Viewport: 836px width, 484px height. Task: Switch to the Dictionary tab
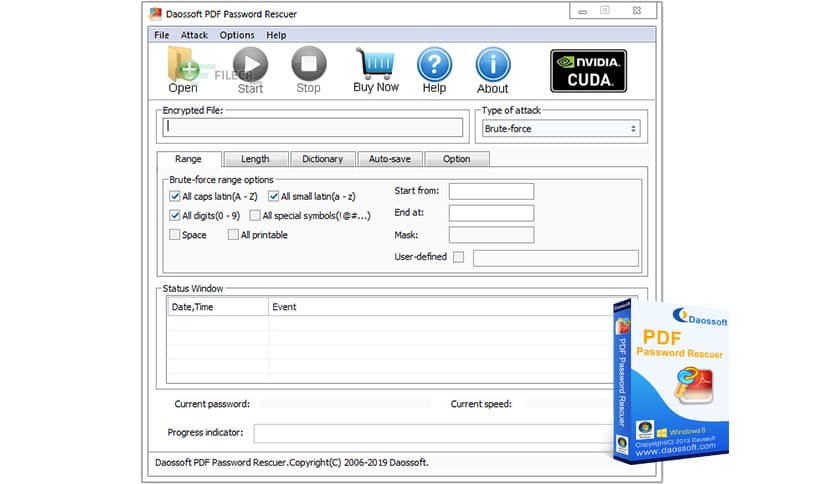tap(323, 159)
